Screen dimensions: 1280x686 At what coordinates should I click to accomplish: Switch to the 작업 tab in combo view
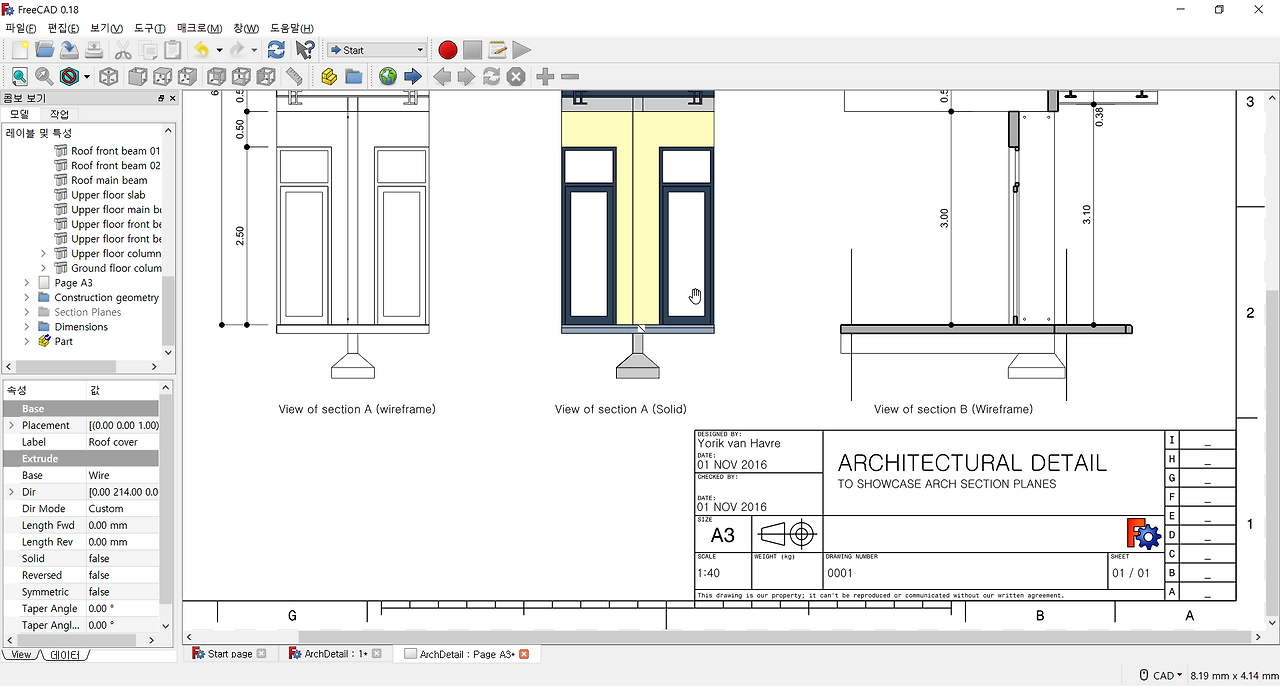pyautogui.click(x=58, y=113)
